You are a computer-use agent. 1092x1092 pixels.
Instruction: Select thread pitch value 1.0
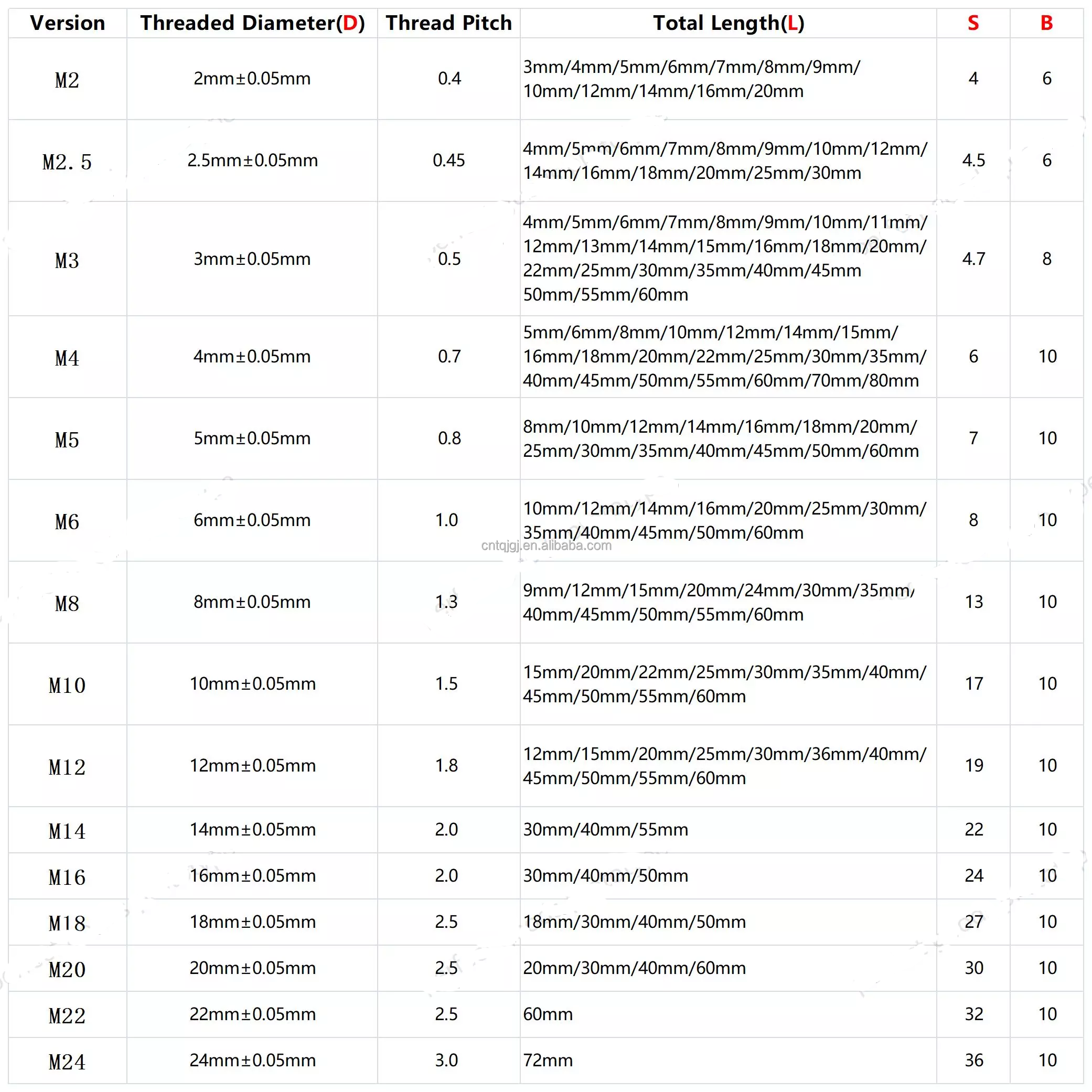pos(446,520)
